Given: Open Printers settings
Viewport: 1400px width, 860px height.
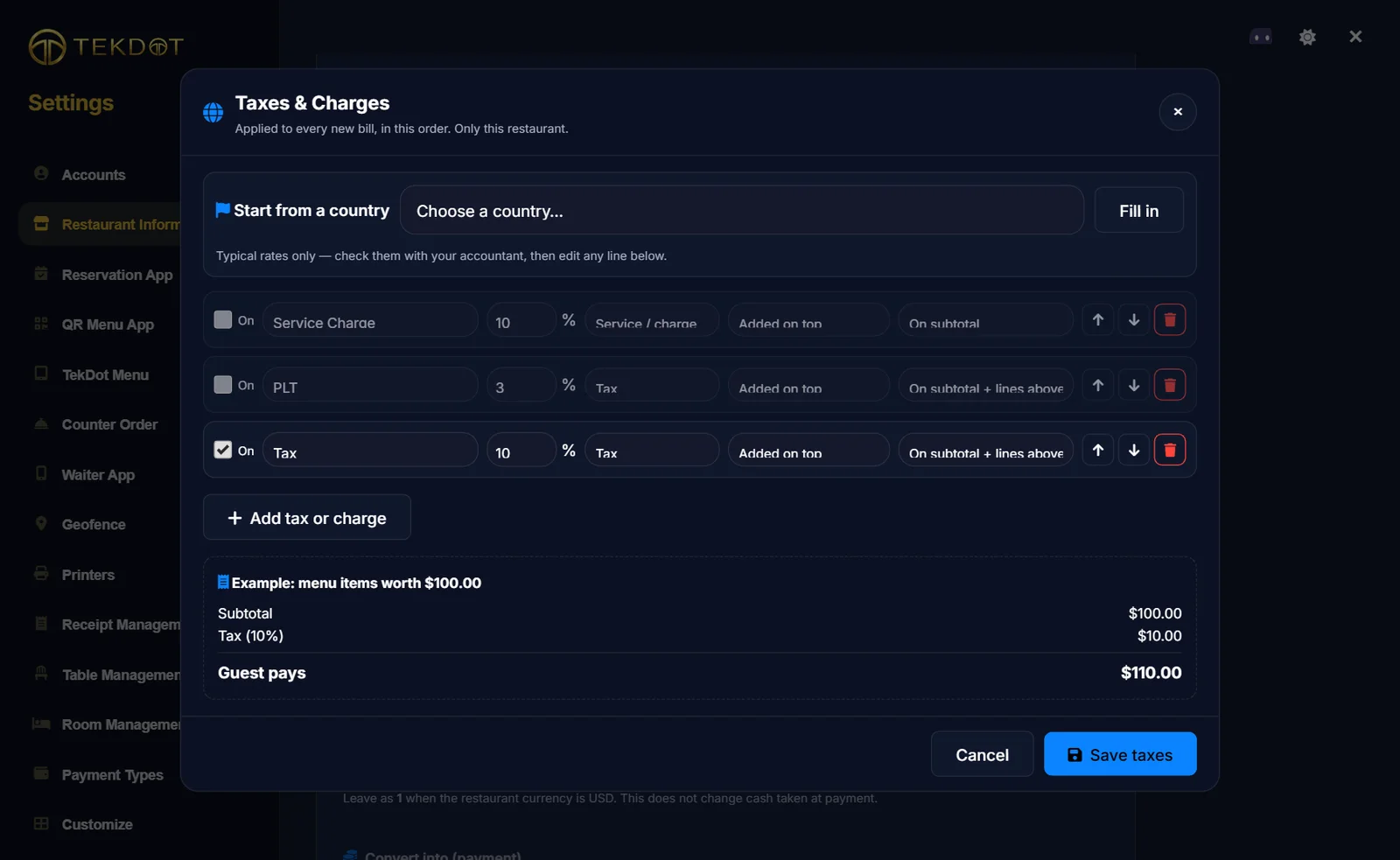Looking at the screenshot, I should coord(88,575).
